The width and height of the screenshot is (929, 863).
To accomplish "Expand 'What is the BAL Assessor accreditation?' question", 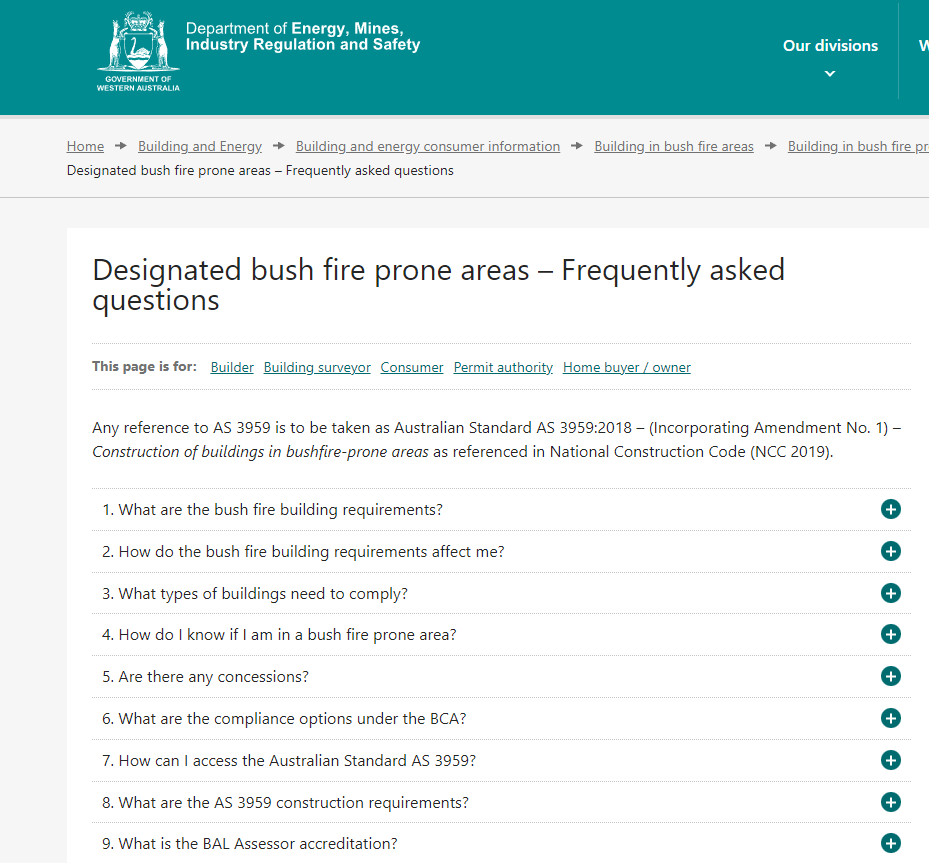I will (x=258, y=844).
